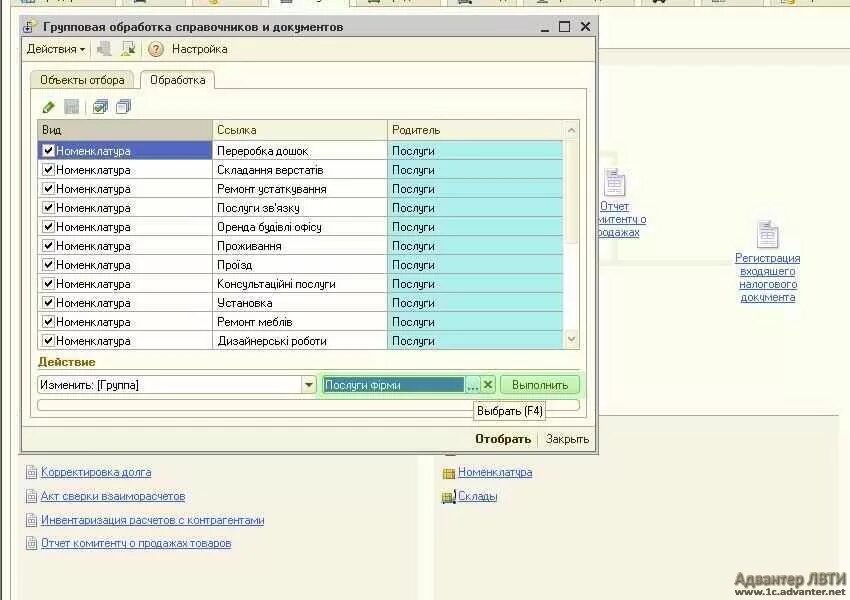Click Регистрация входящего налогового документа icon
The image size is (850, 600).
768,234
